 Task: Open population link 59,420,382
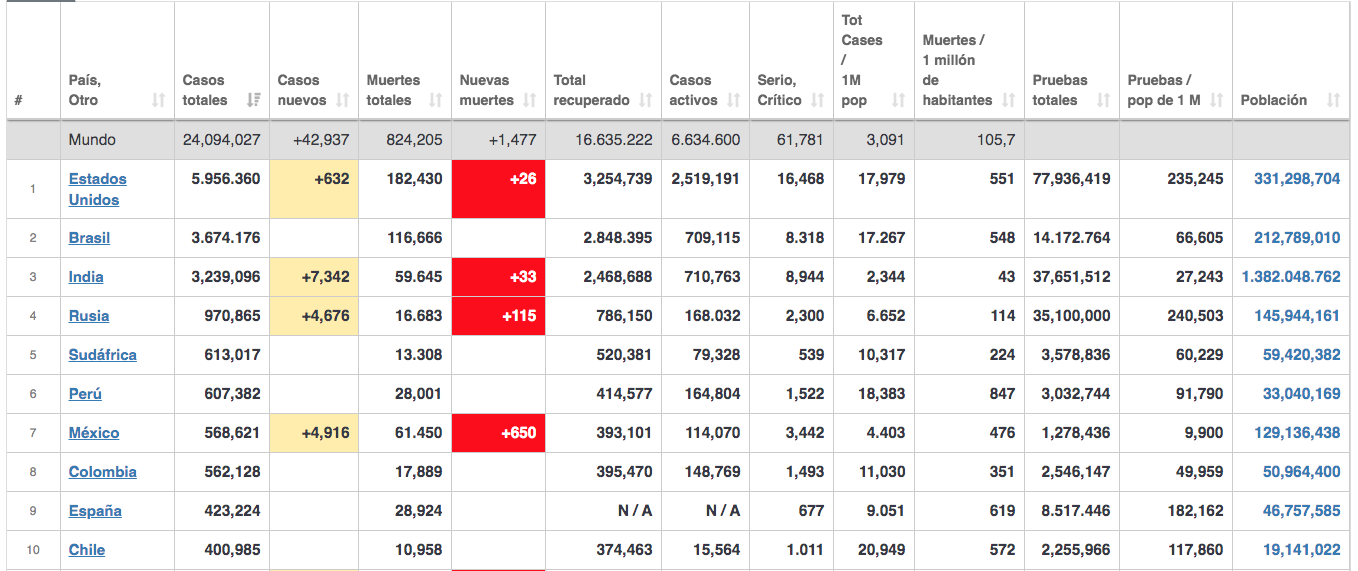[x=1301, y=355]
